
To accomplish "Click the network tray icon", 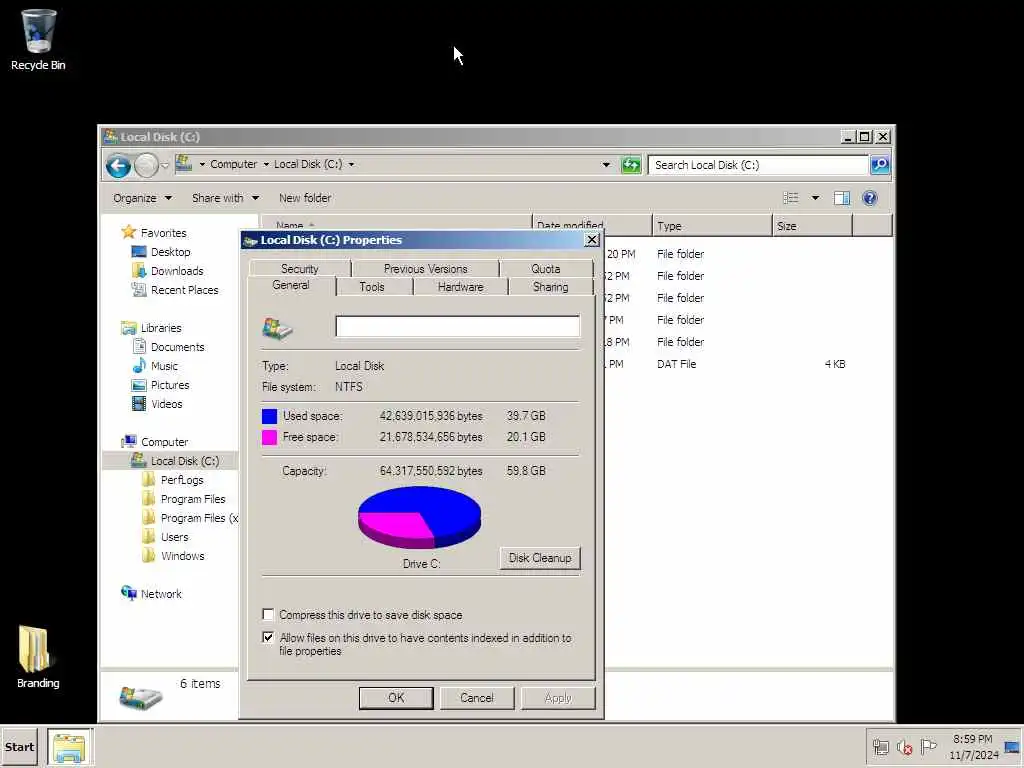I will [881, 747].
